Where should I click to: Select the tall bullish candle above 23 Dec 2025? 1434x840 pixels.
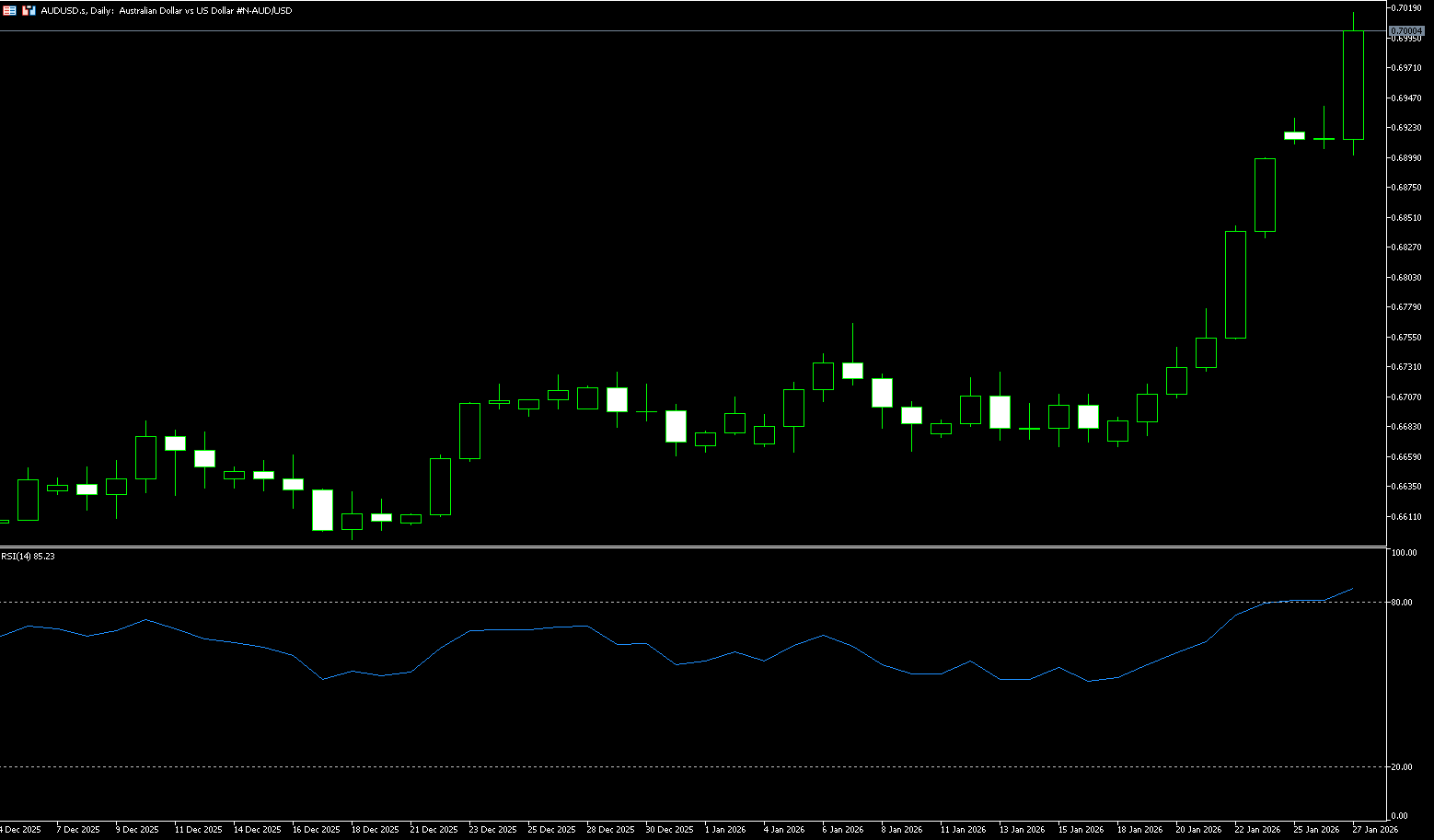click(x=469, y=431)
